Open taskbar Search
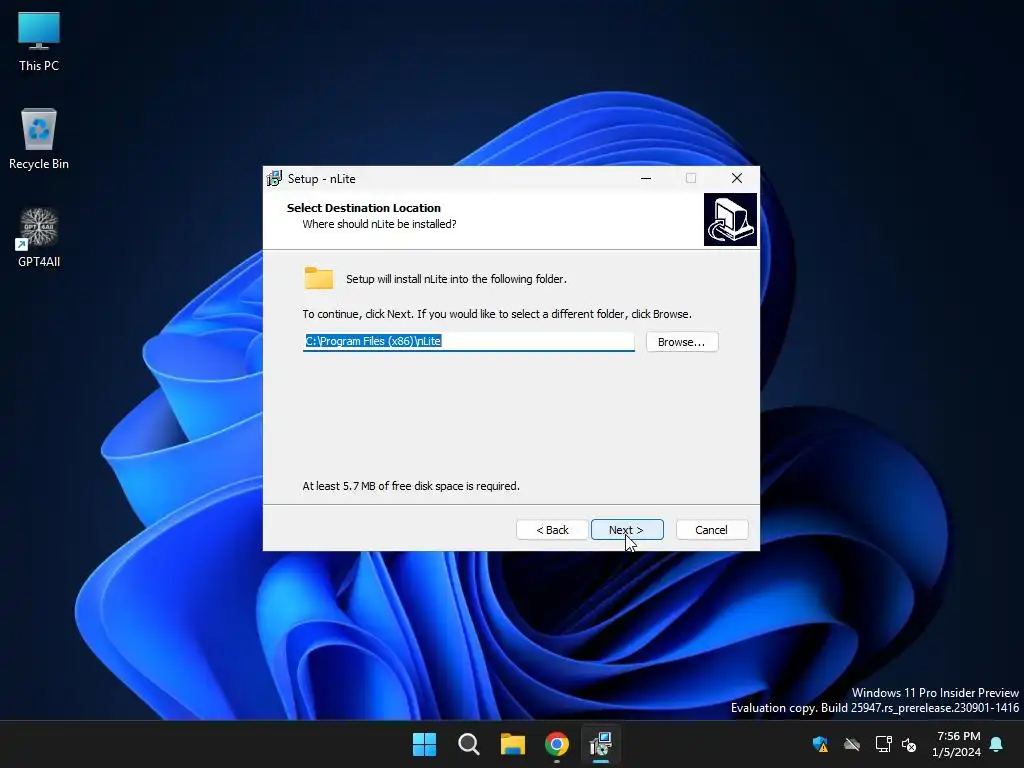Screen dimensions: 1024x768 tap(468, 744)
